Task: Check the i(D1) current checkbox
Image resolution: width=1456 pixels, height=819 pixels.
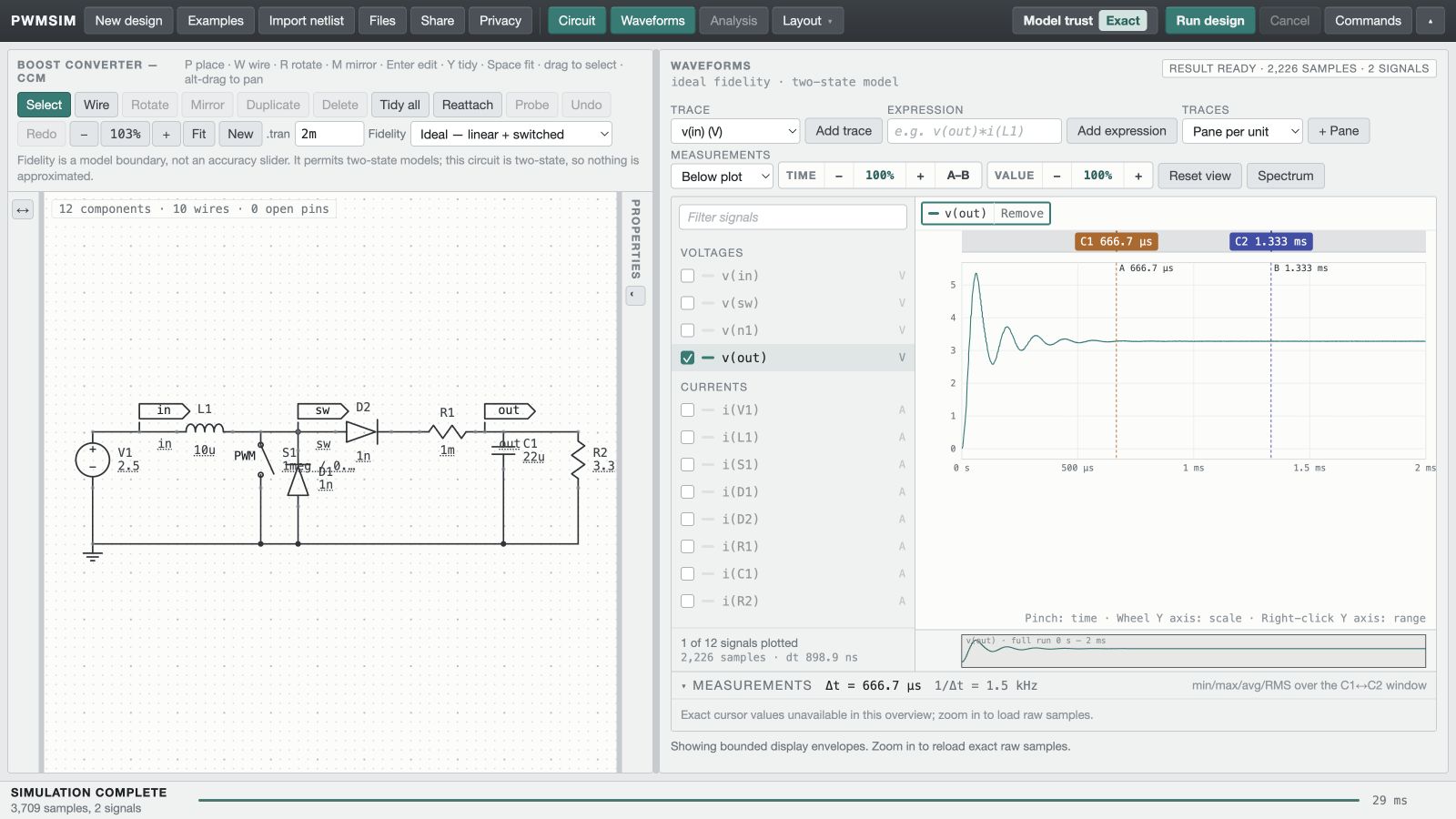Action: point(687,492)
